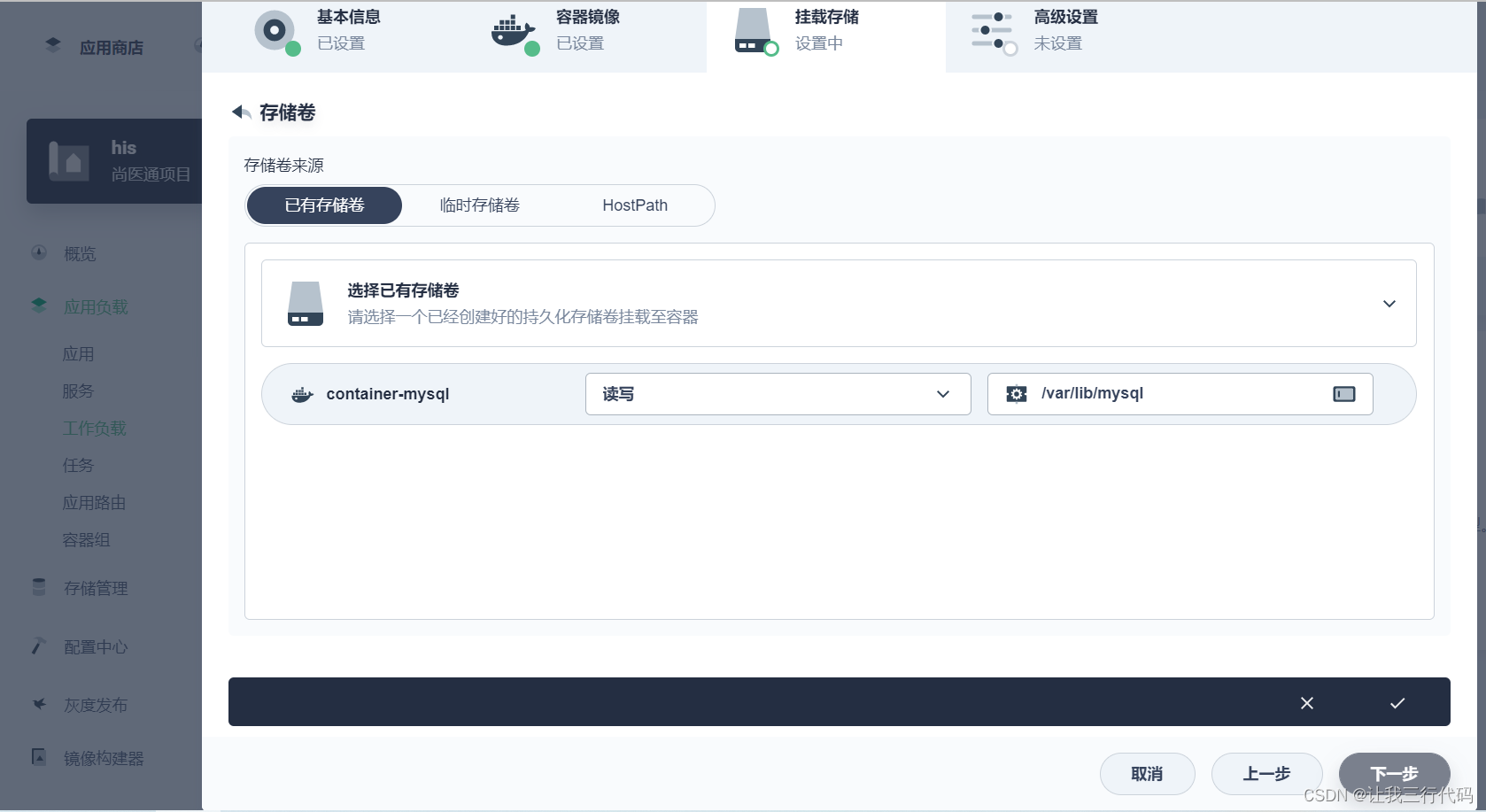Click the 镜像构建器 icon

click(x=39, y=757)
